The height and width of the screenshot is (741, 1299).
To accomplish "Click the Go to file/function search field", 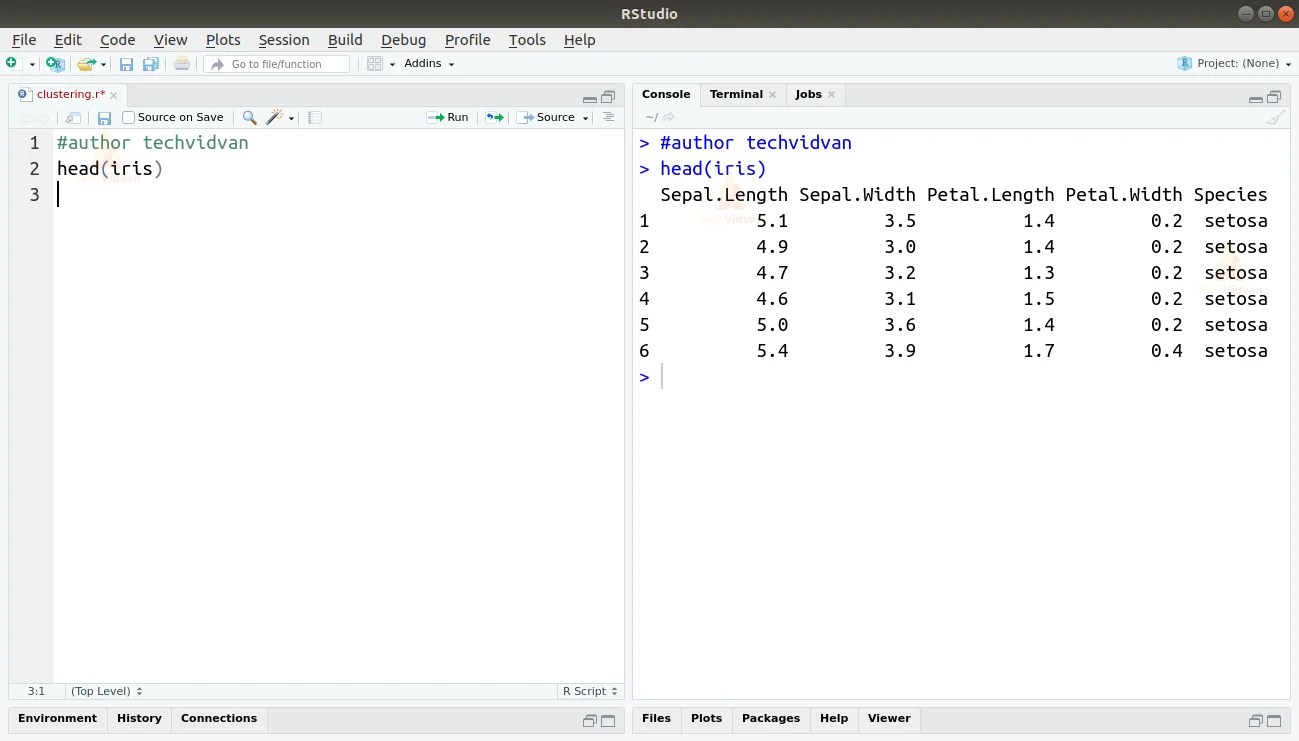I will click(277, 63).
